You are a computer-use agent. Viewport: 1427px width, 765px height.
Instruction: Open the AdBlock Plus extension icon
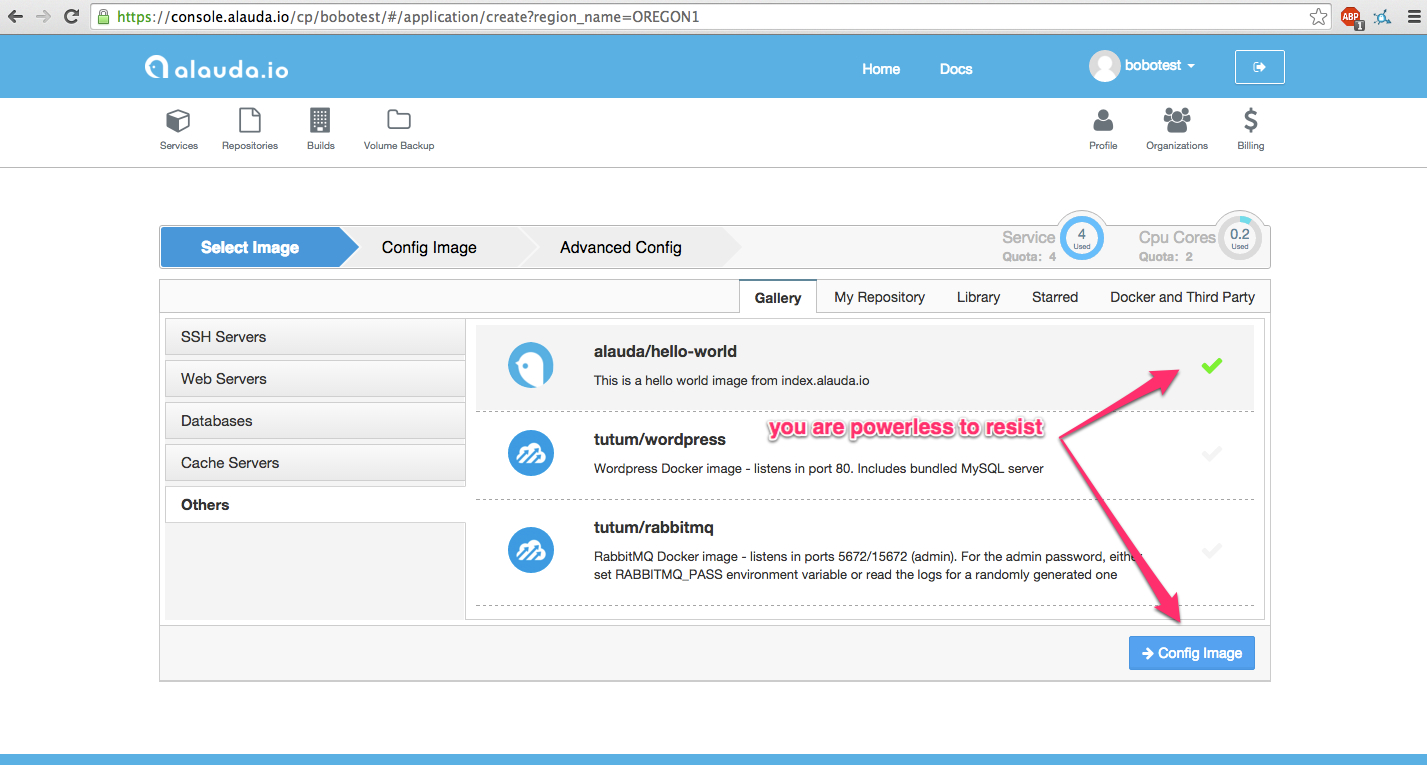coord(1351,17)
